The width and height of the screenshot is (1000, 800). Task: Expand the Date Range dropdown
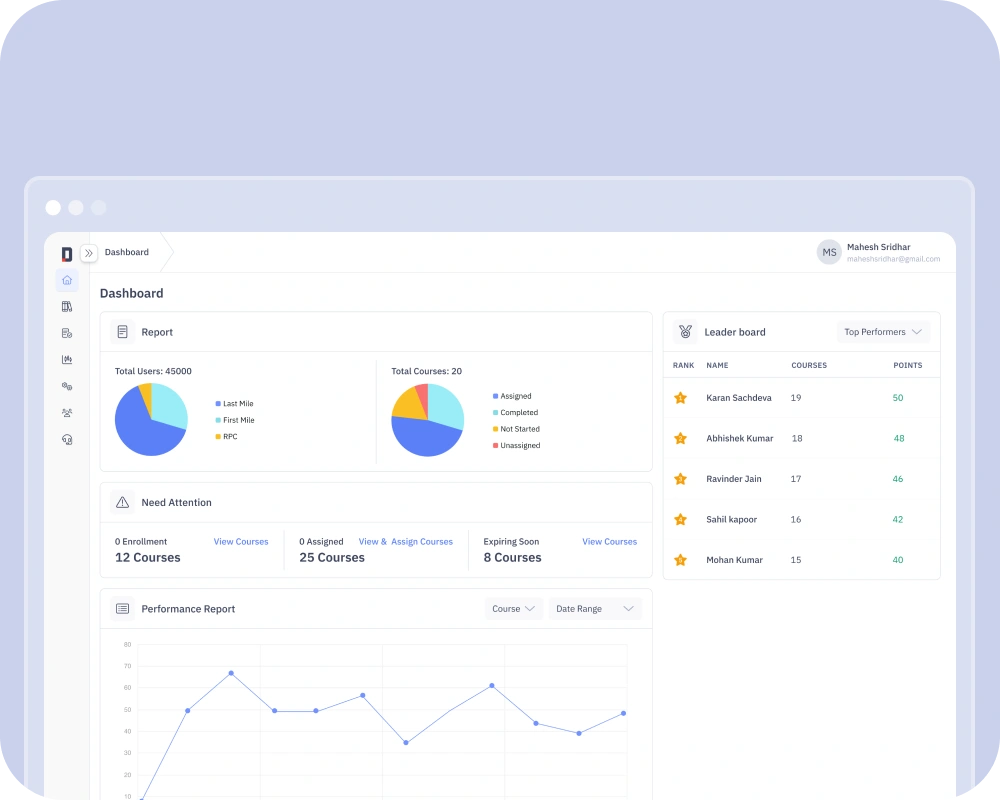(x=595, y=609)
